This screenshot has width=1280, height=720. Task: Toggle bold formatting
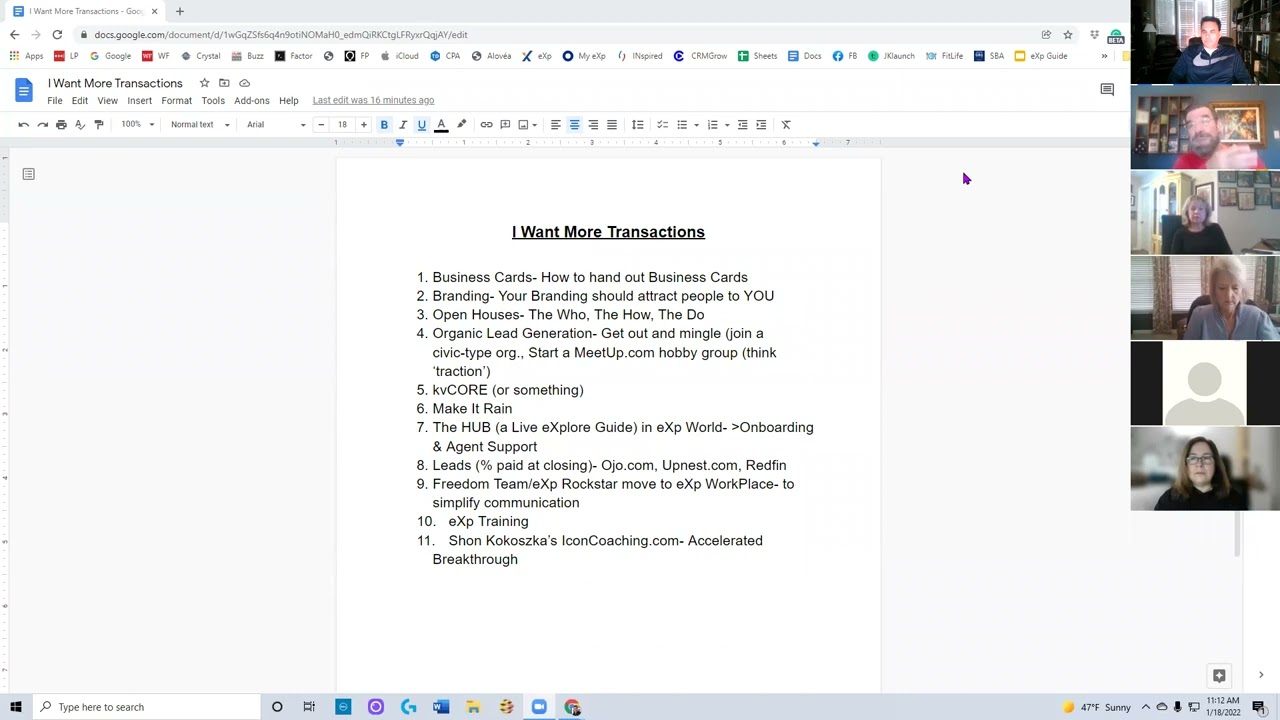point(384,125)
